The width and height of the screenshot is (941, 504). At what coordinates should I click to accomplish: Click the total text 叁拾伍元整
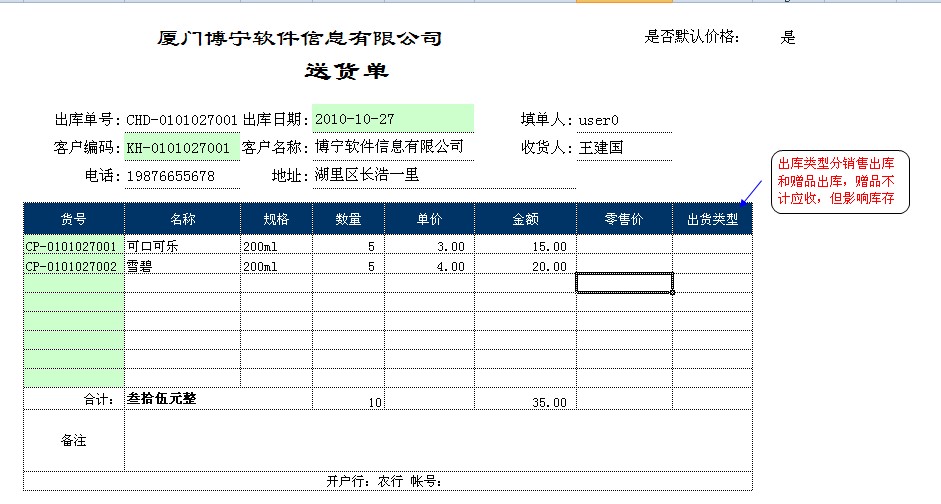point(161,398)
